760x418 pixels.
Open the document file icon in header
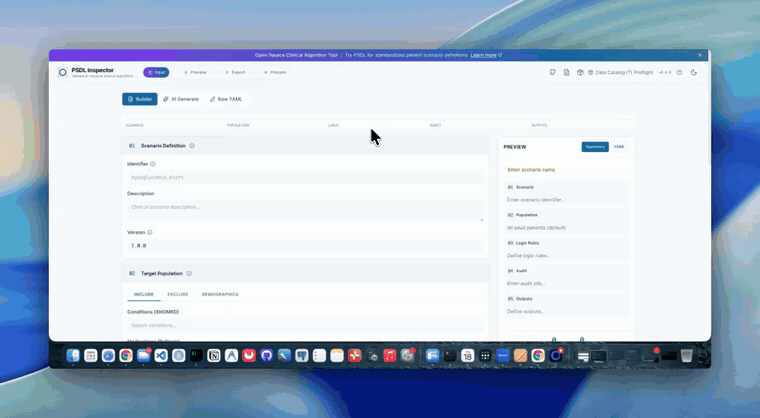tap(567, 72)
